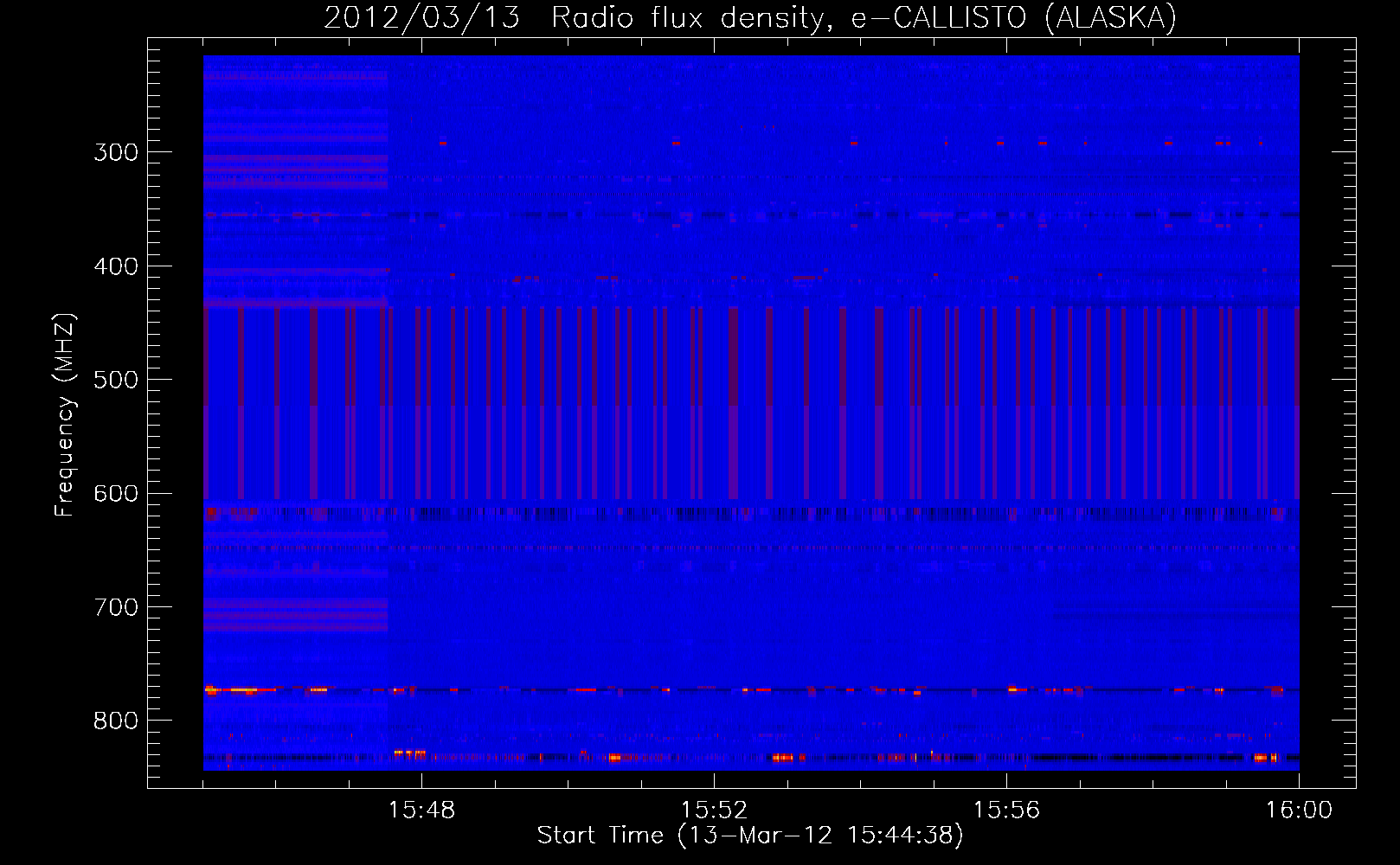Viewport: 1400px width, 865px height.
Task: Click the "Start Time (13-Mar-12 15:44:38)" label
Action: point(749,836)
